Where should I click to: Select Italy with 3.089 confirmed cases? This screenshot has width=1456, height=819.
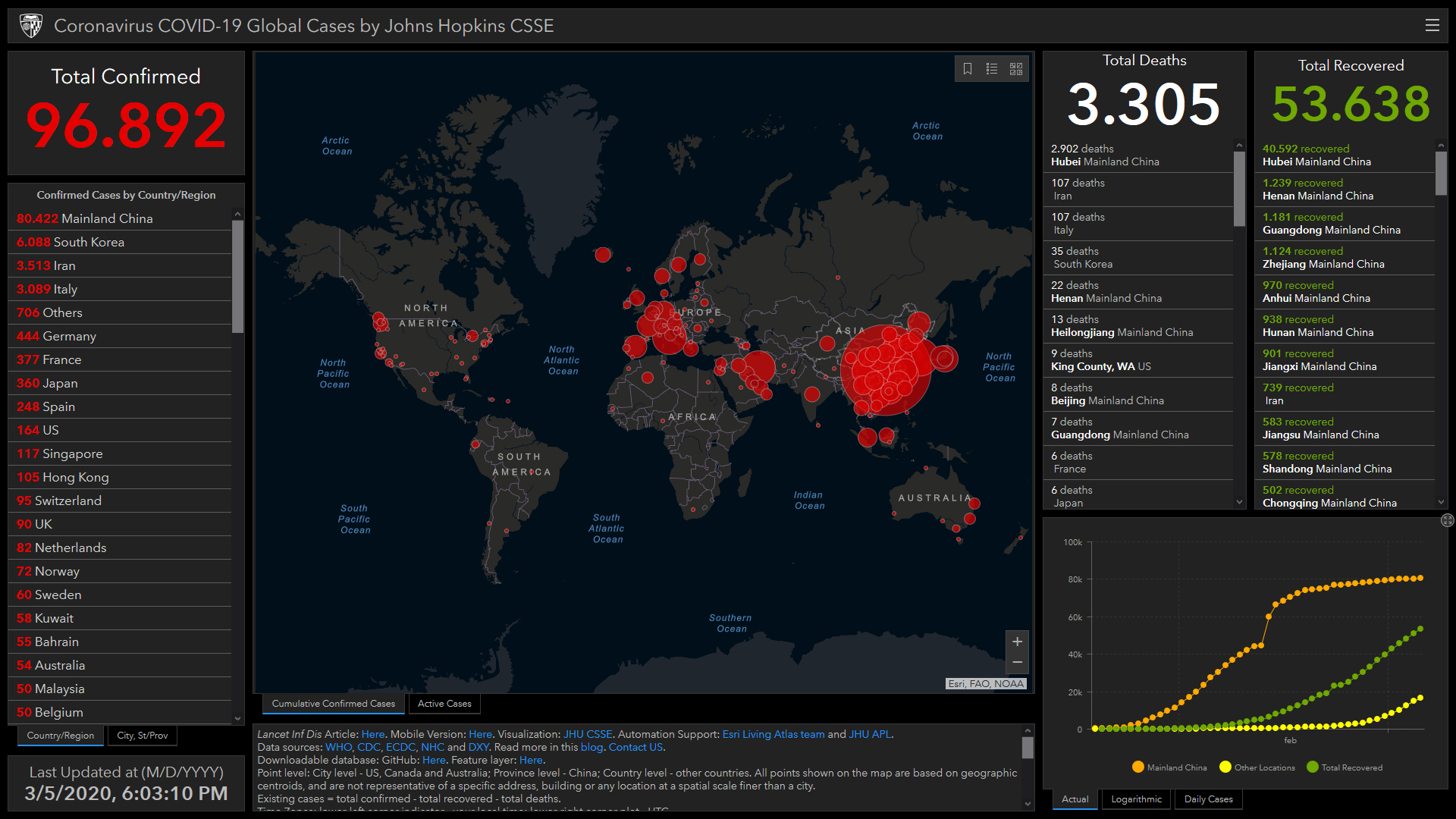point(120,289)
